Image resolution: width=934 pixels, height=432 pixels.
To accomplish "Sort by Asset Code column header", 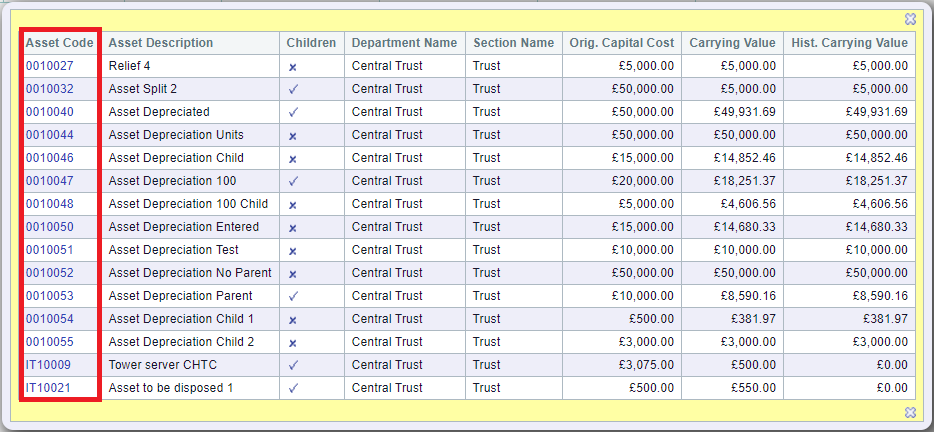I will [60, 43].
